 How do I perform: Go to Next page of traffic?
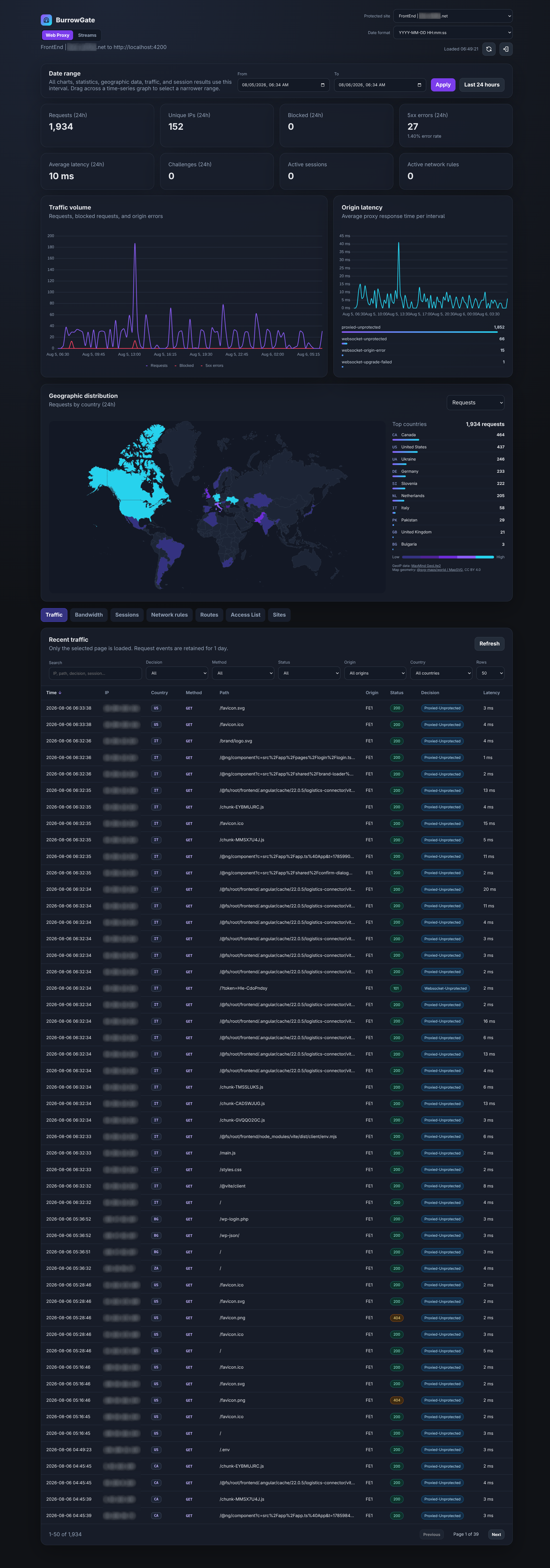point(496,1534)
